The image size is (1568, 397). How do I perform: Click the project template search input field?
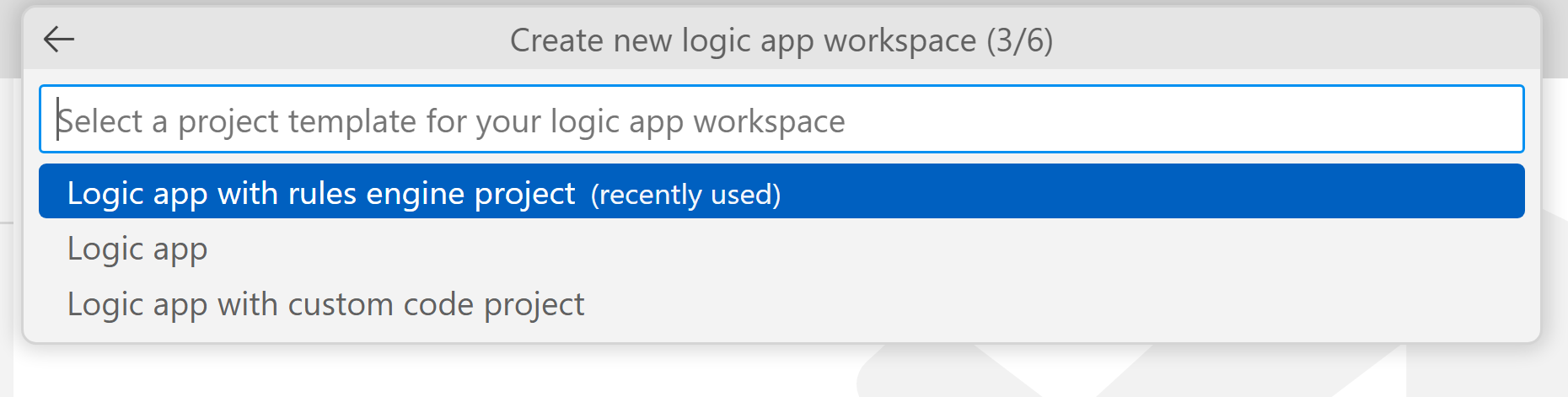781,119
